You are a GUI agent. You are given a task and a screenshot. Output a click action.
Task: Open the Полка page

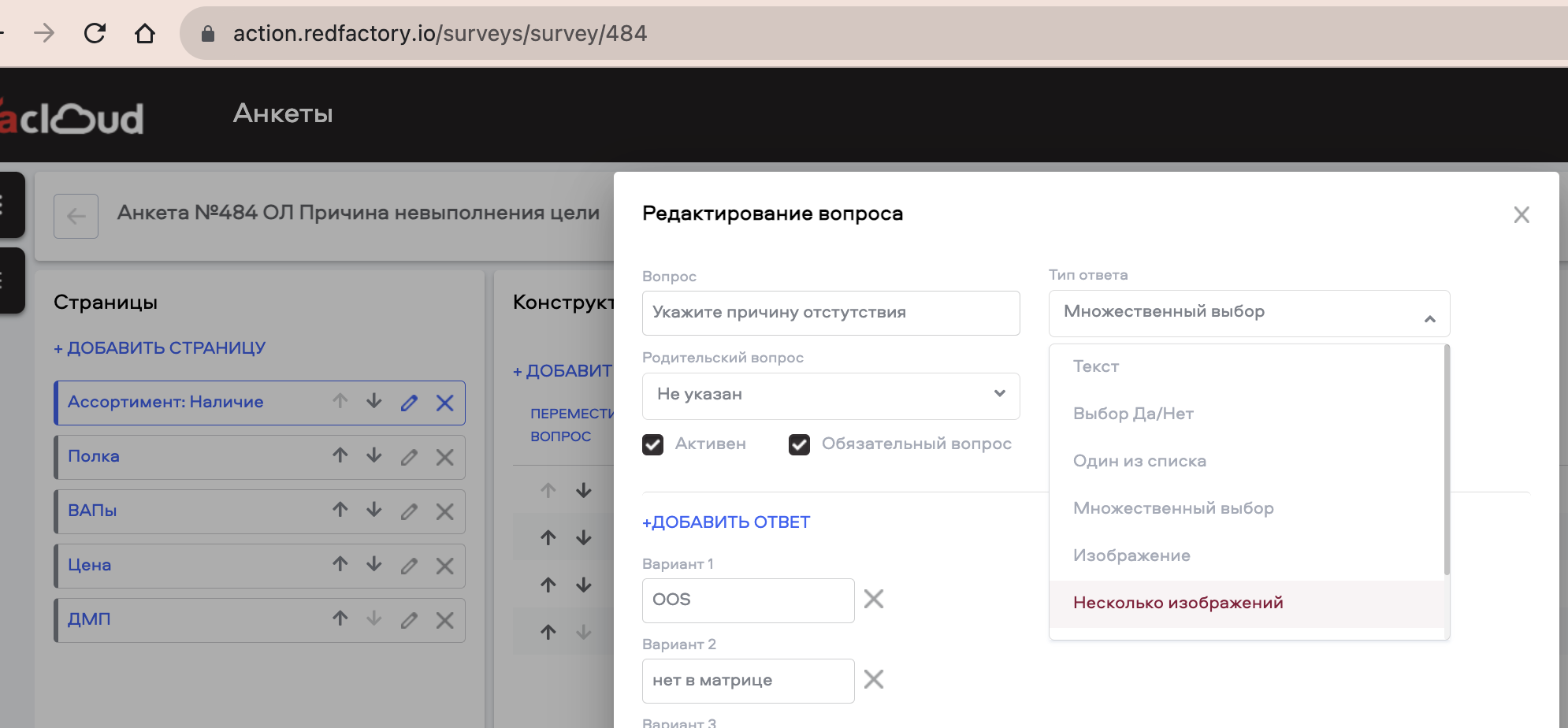tap(94, 456)
